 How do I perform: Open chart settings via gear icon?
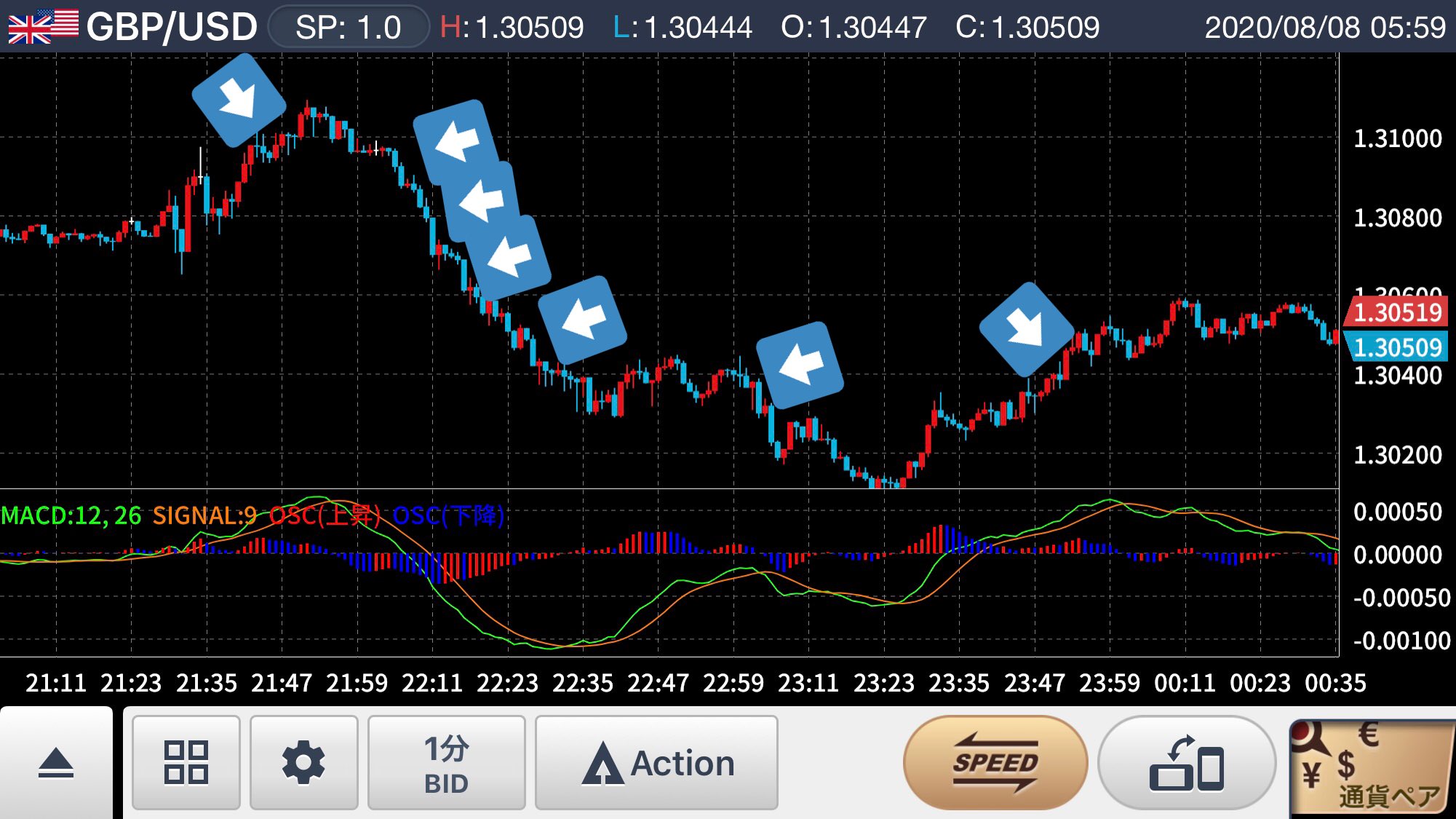303,762
